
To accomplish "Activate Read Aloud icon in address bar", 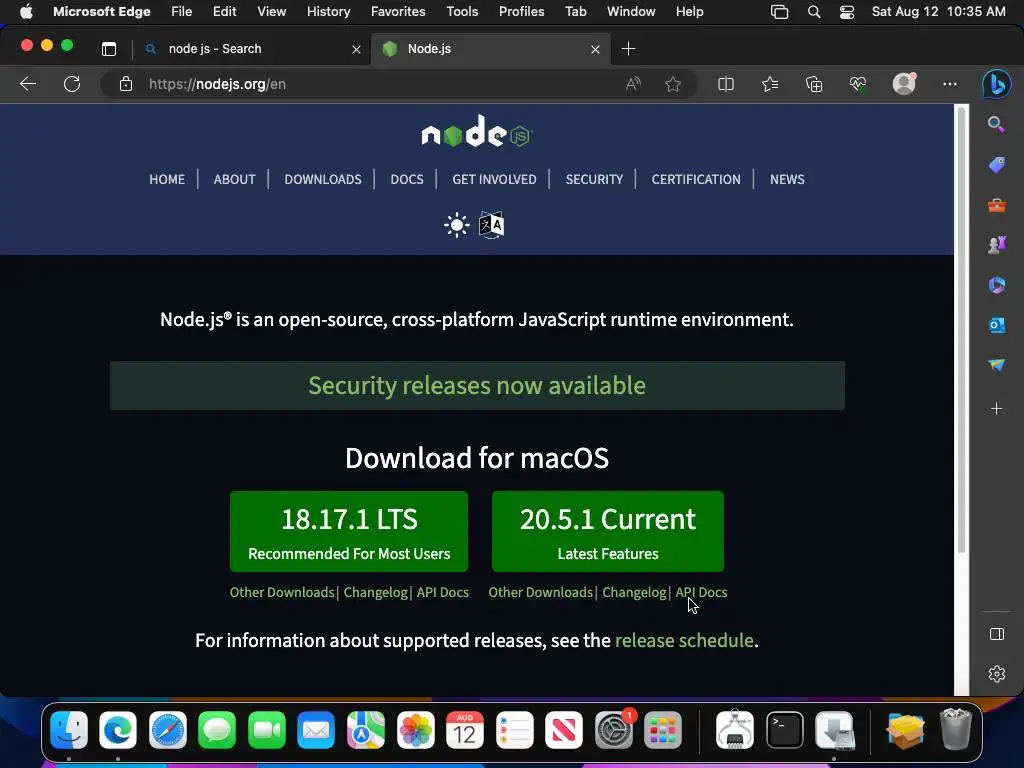I will 633,84.
